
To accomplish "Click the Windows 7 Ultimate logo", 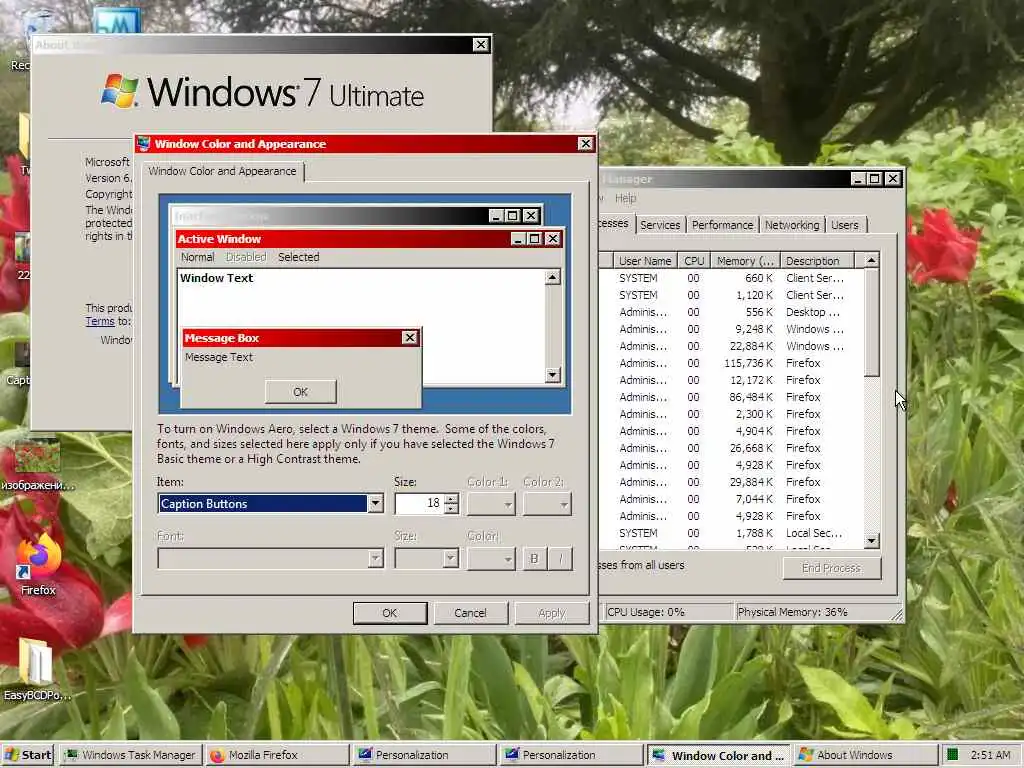I will [263, 91].
